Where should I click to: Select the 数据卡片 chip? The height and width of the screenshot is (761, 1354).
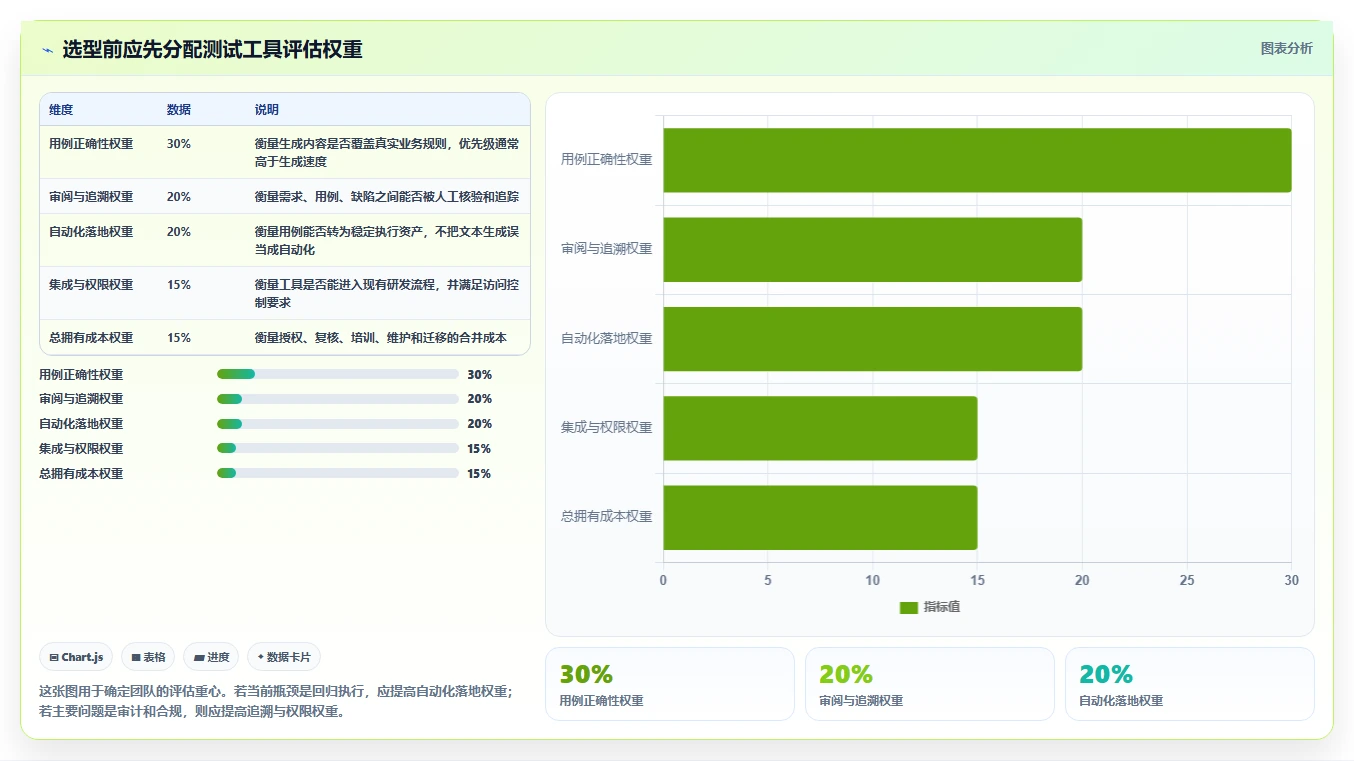tap(284, 657)
